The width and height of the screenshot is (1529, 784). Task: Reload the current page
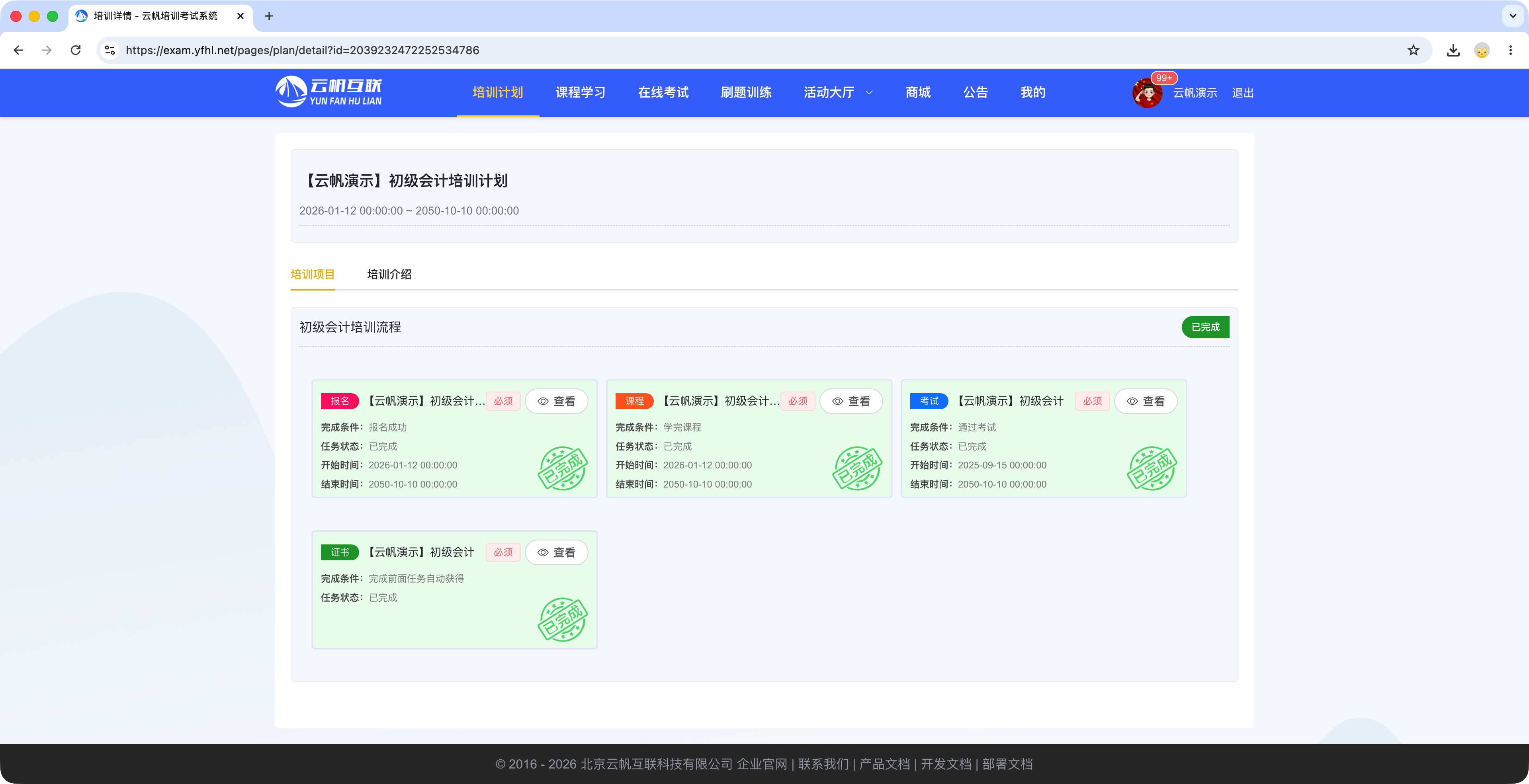pyautogui.click(x=75, y=51)
